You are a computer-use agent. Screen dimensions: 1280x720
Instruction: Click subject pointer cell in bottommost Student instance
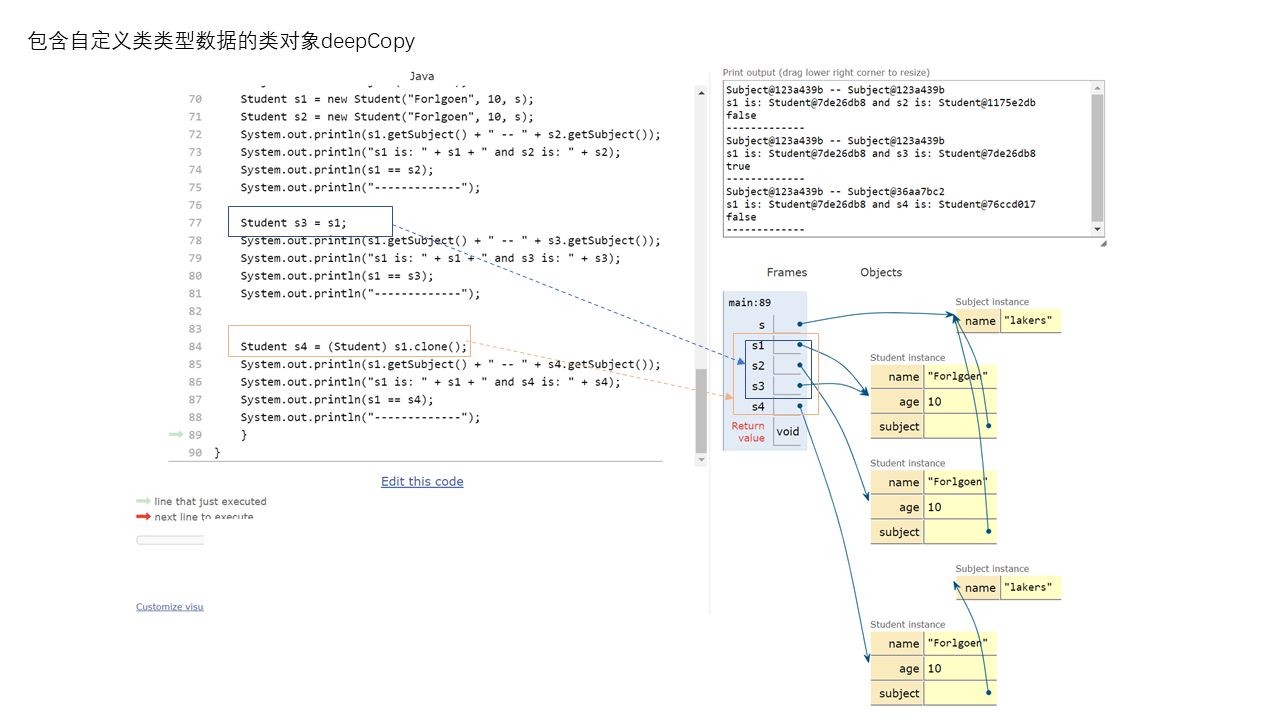[960, 693]
